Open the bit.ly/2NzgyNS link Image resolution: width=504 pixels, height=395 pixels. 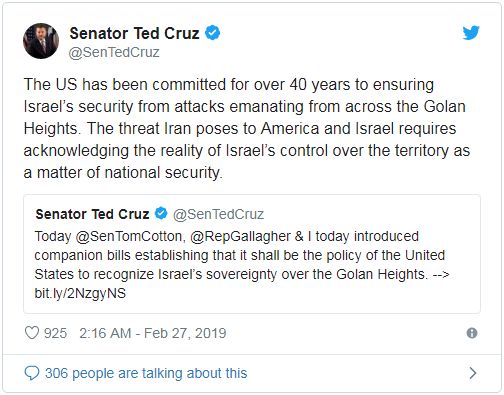(x=80, y=293)
